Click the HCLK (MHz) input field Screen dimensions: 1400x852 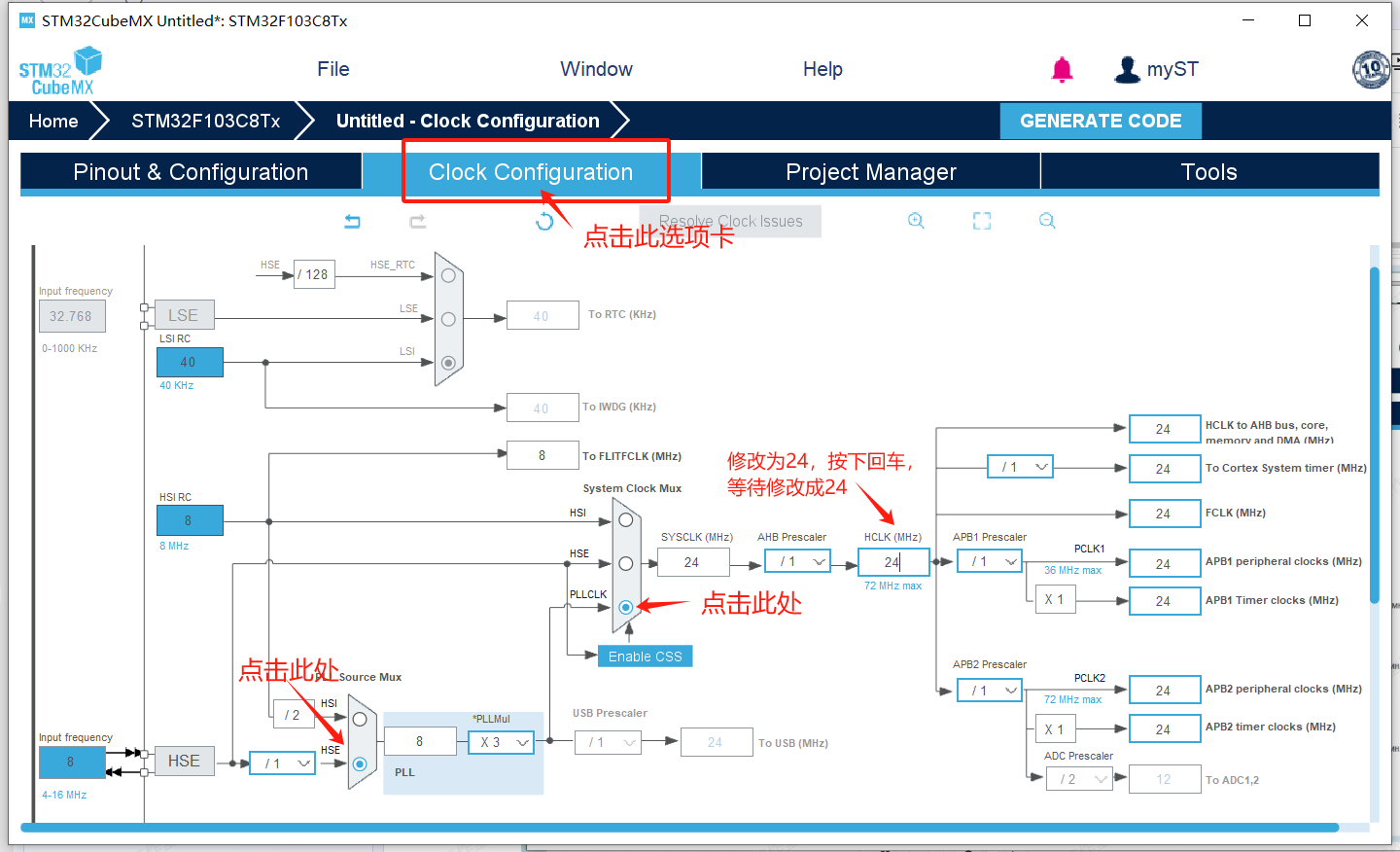(x=893, y=562)
